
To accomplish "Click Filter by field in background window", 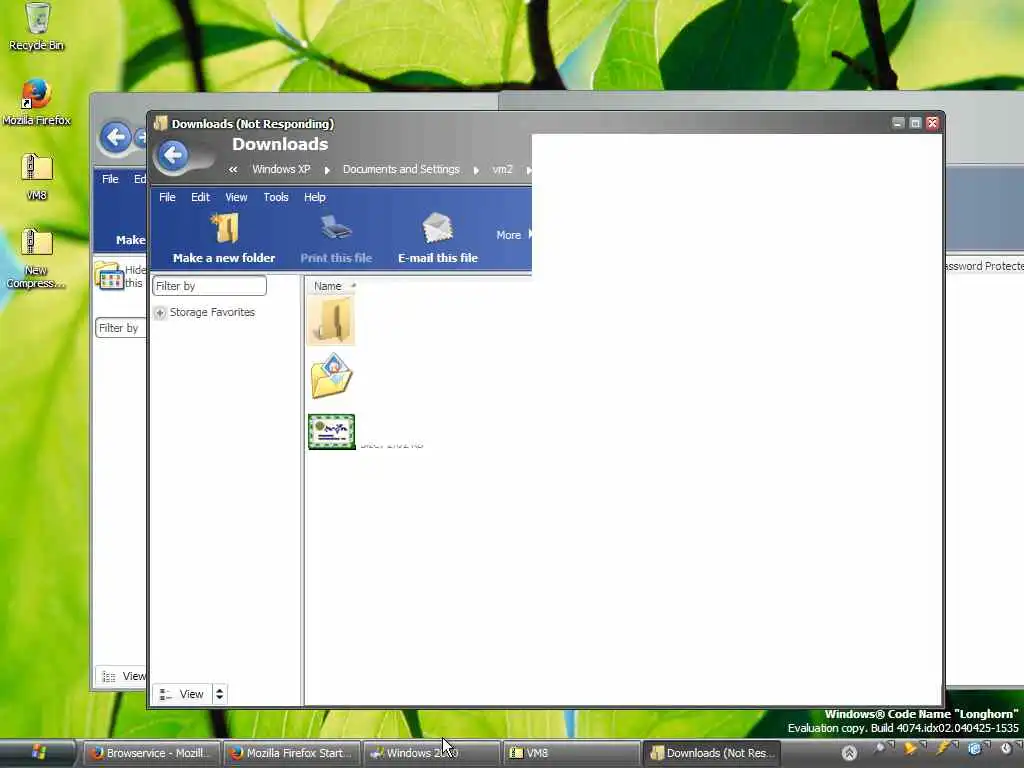I will click(x=120, y=328).
